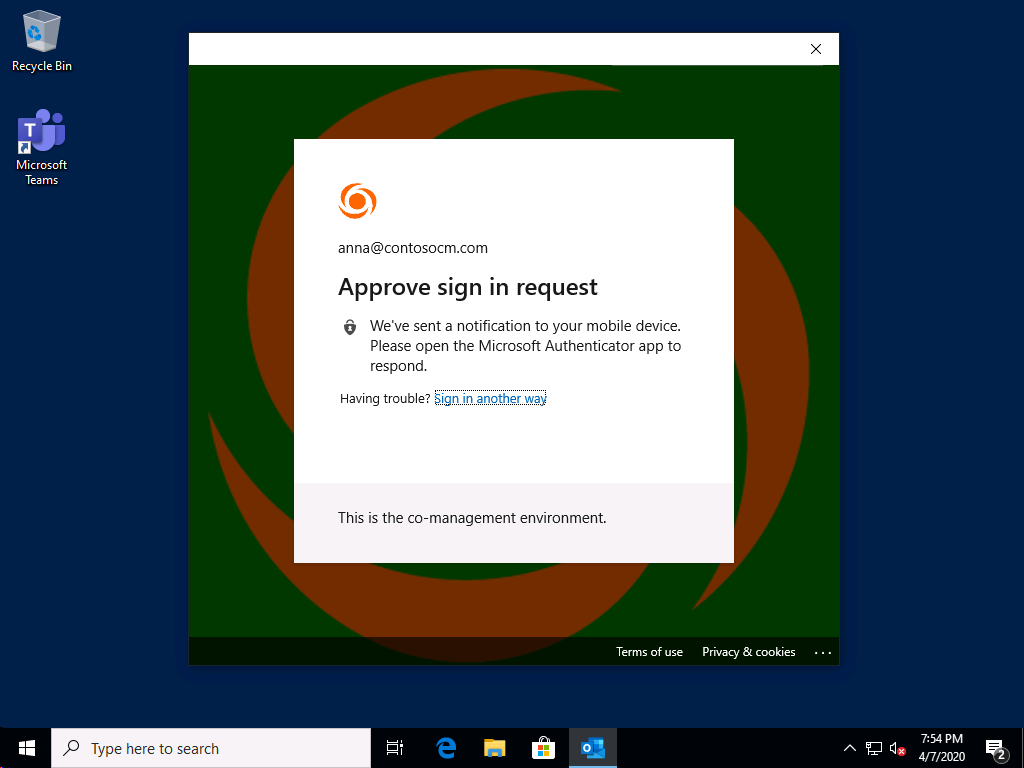Click the Start button
1024x768 pixels.
click(x=24, y=747)
